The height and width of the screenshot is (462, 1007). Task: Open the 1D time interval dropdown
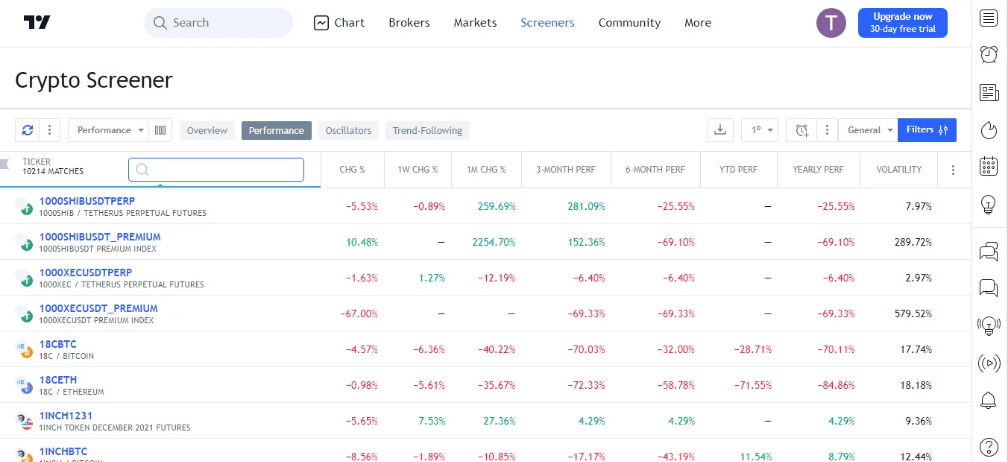pos(760,130)
